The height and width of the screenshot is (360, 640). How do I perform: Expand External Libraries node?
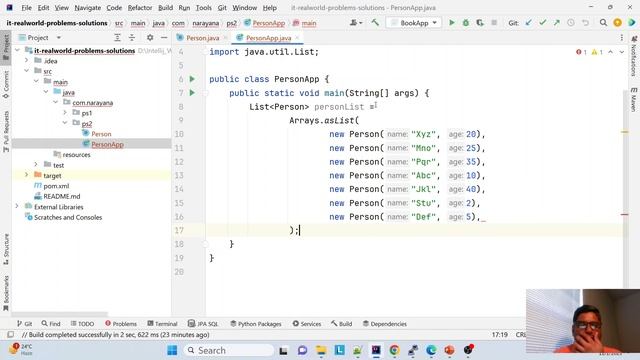click(x=18, y=207)
